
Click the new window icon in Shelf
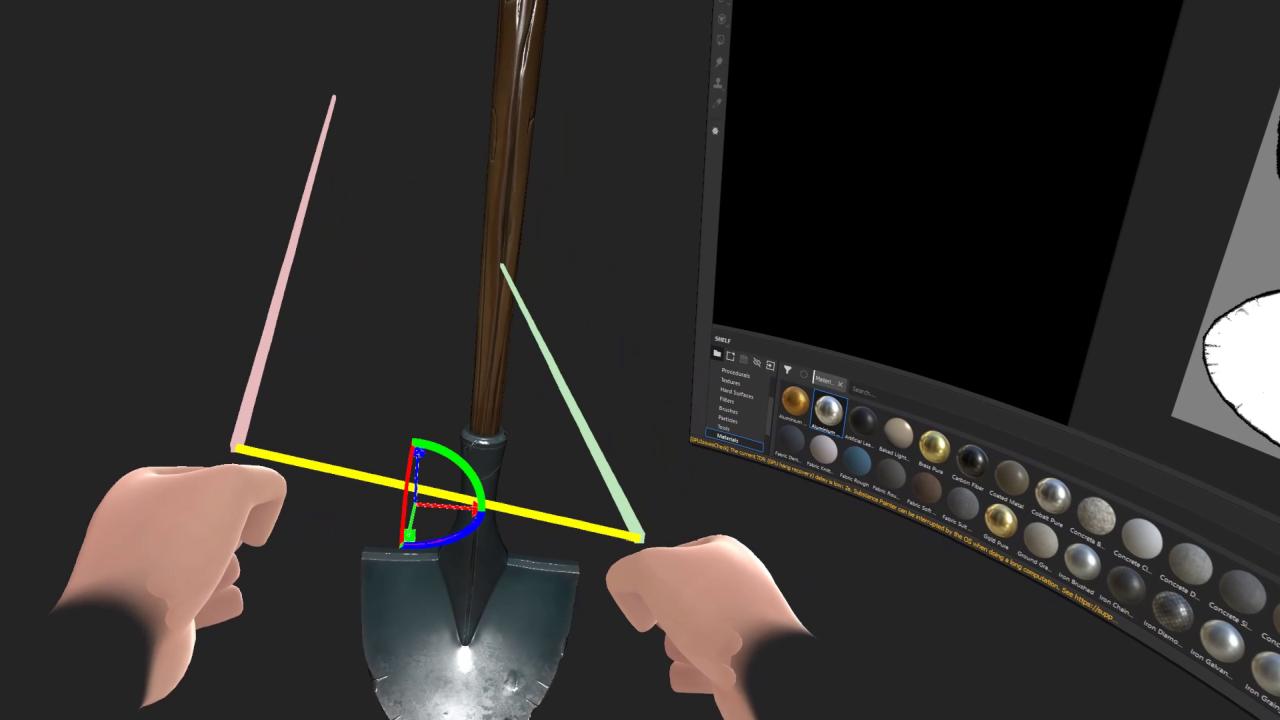point(730,357)
